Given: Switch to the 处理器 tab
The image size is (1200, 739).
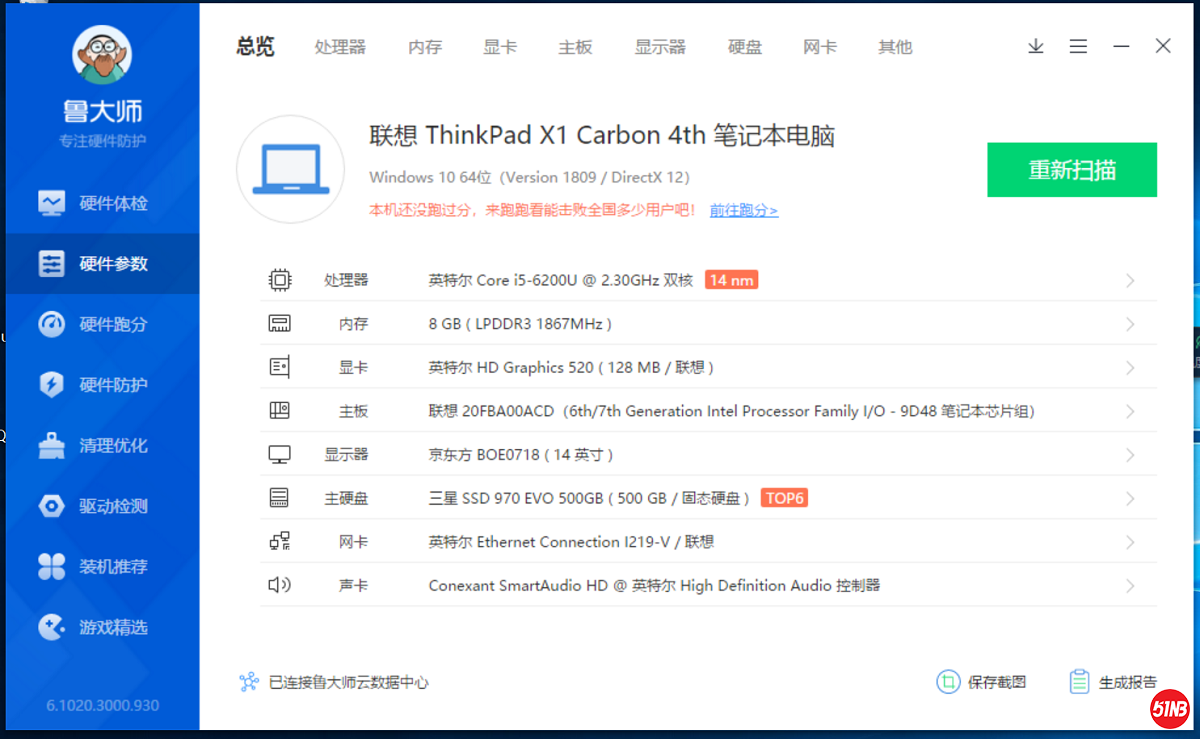Looking at the screenshot, I should pyautogui.click(x=340, y=47).
